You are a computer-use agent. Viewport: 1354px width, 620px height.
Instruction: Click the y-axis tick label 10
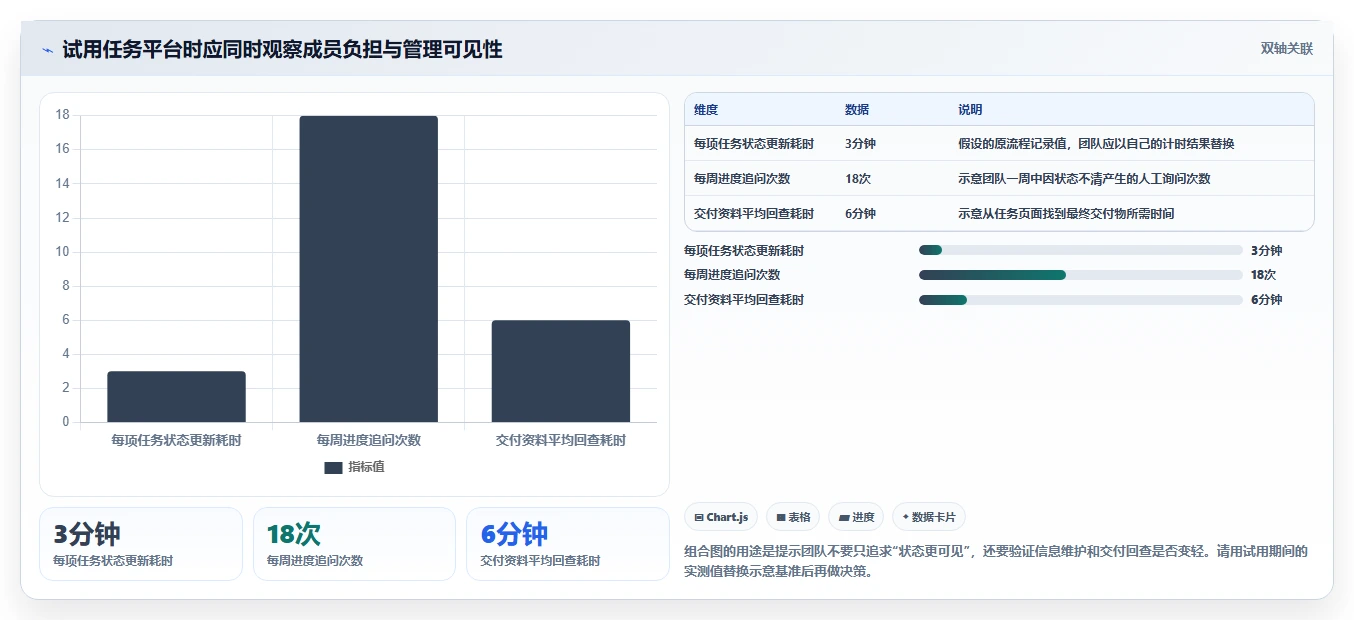point(62,252)
